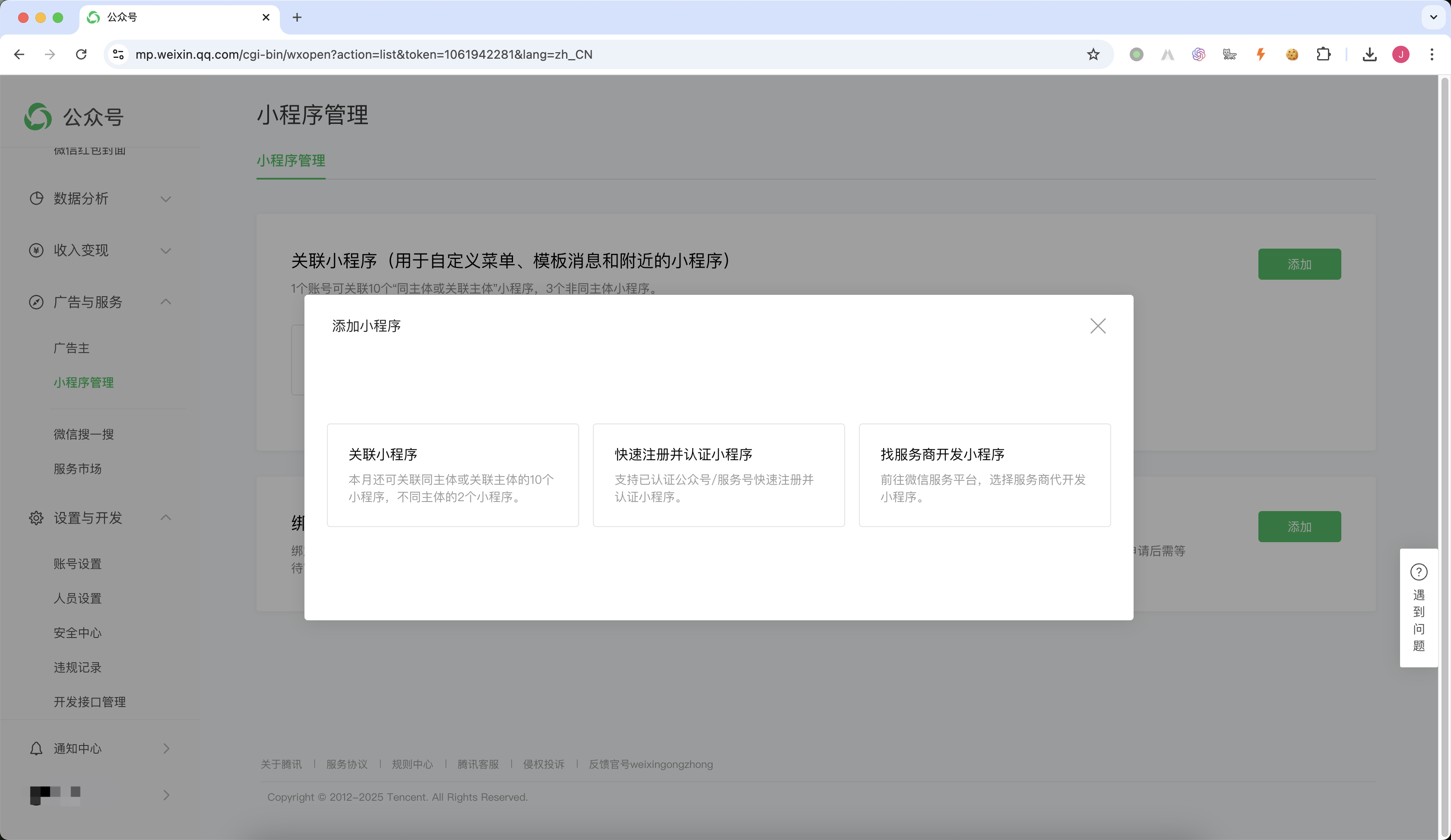This screenshot has width=1451, height=840.
Task: Go forward in browser history
Action: (x=50, y=54)
